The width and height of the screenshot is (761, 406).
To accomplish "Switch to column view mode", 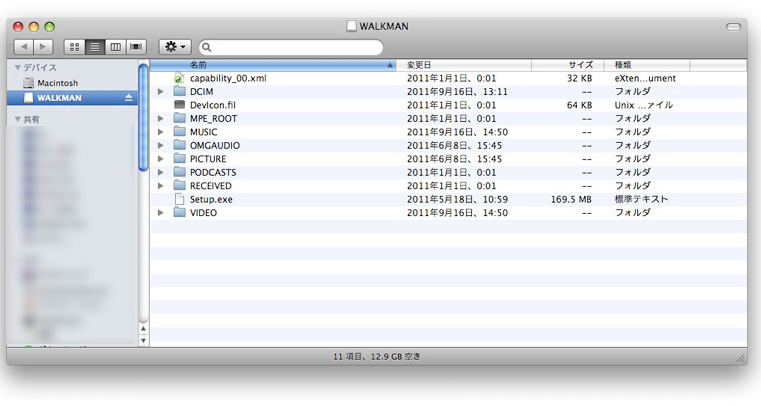I will (116, 47).
